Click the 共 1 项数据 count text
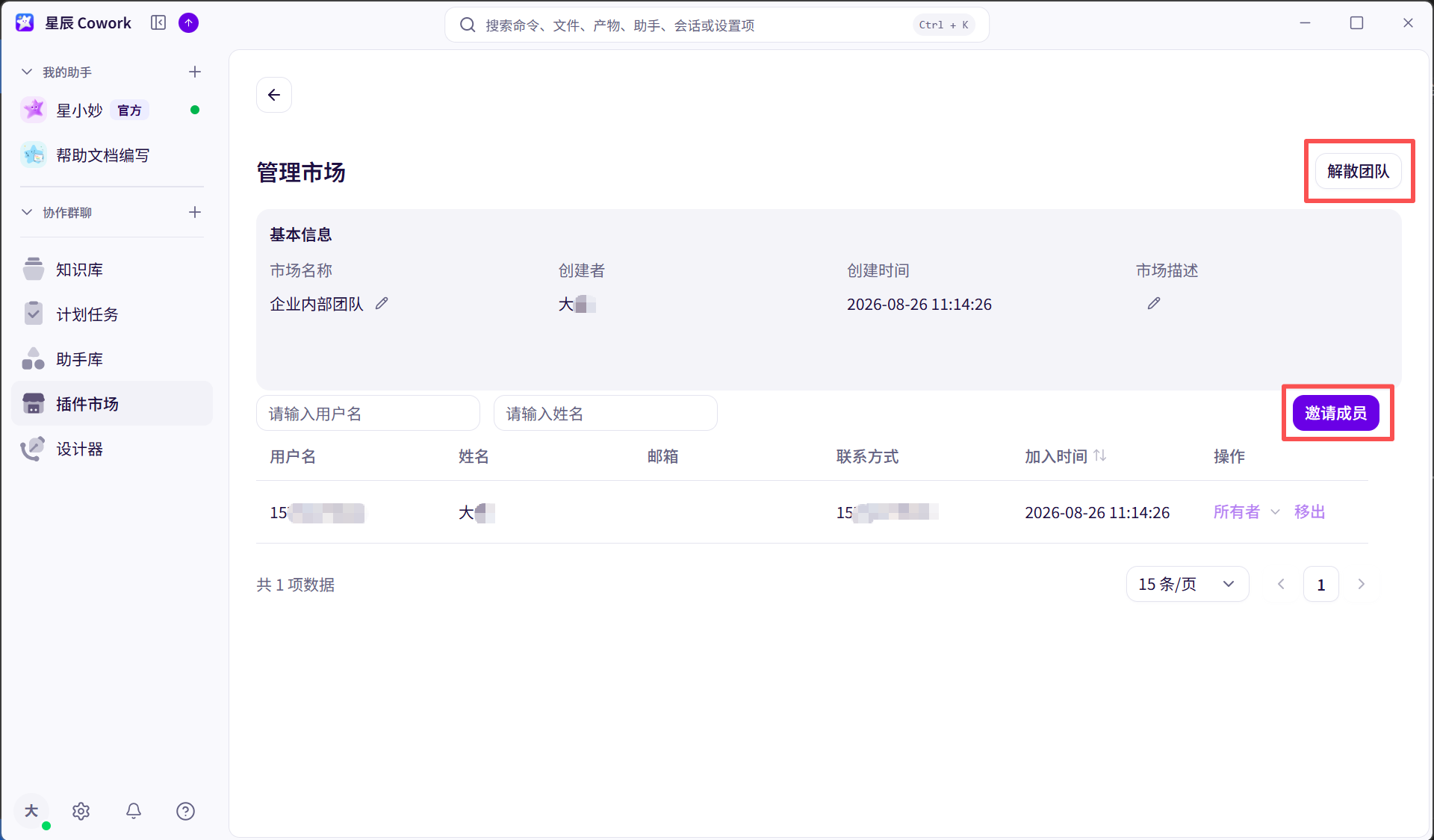The image size is (1434, 840). click(296, 585)
